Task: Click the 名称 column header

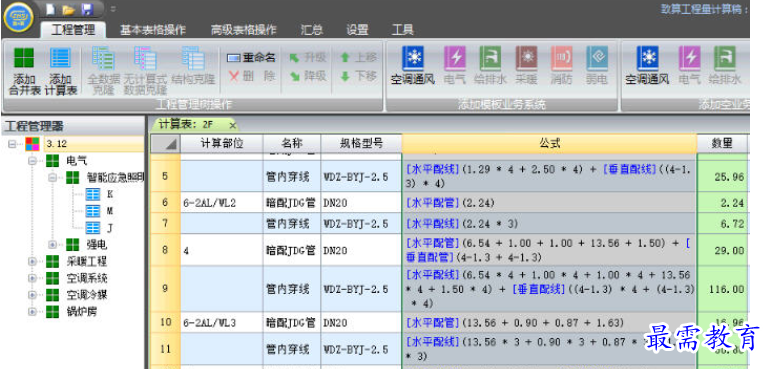Action: tap(292, 144)
